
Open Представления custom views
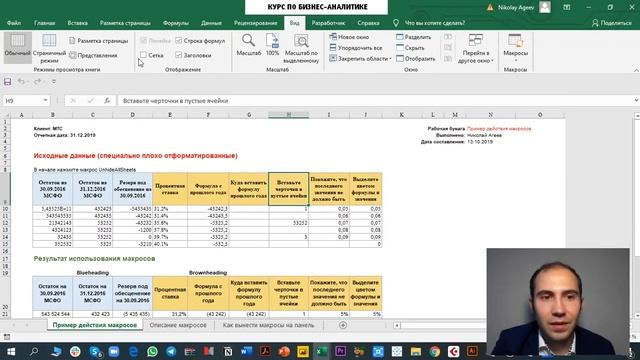click(x=93, y=55)
